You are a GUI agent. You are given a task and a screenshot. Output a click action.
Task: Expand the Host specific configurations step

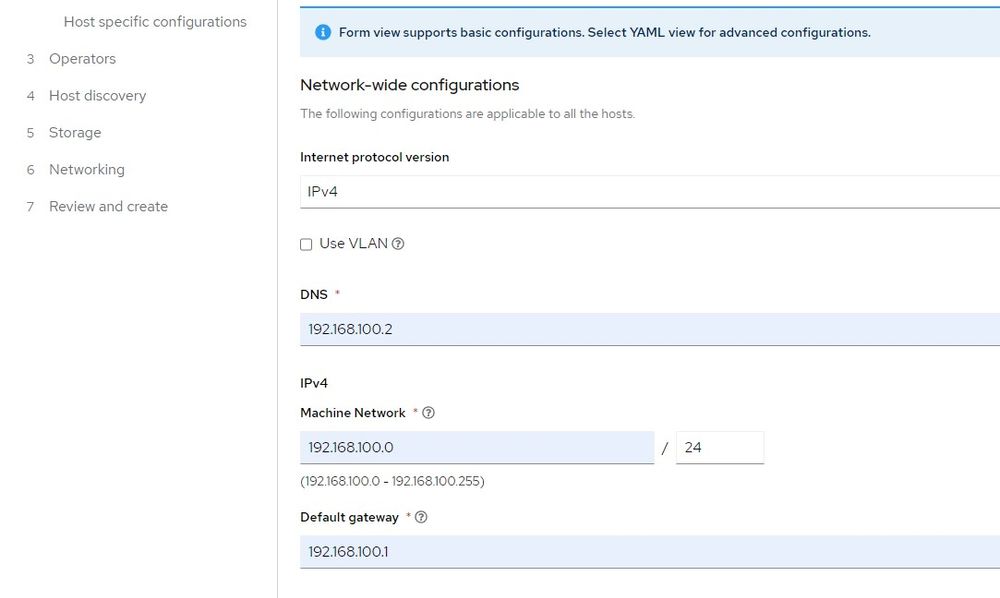[155, 21]
